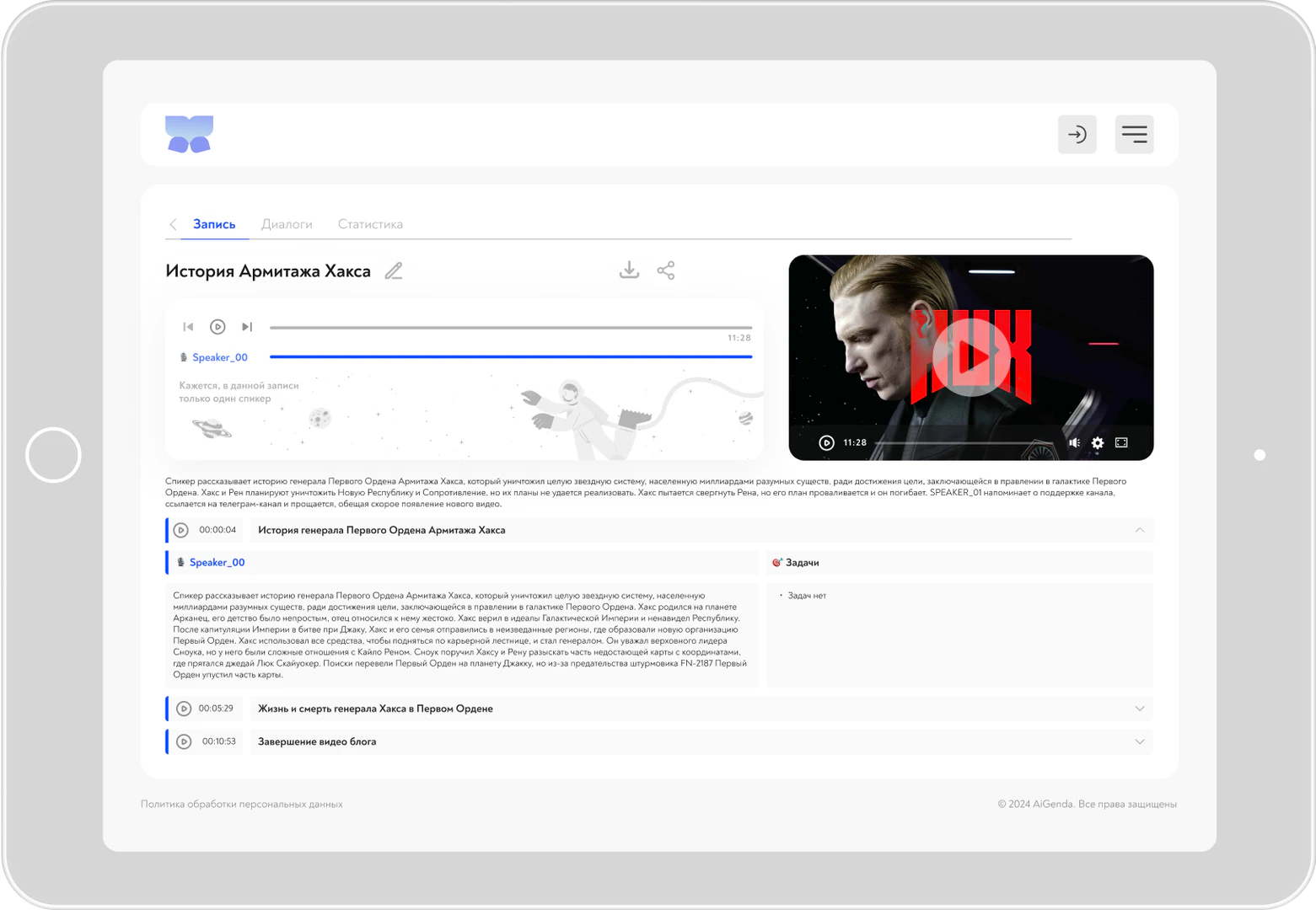Open the Статистика tab
The height and width of the screenshot is (910, 1316).
point(370,223)
